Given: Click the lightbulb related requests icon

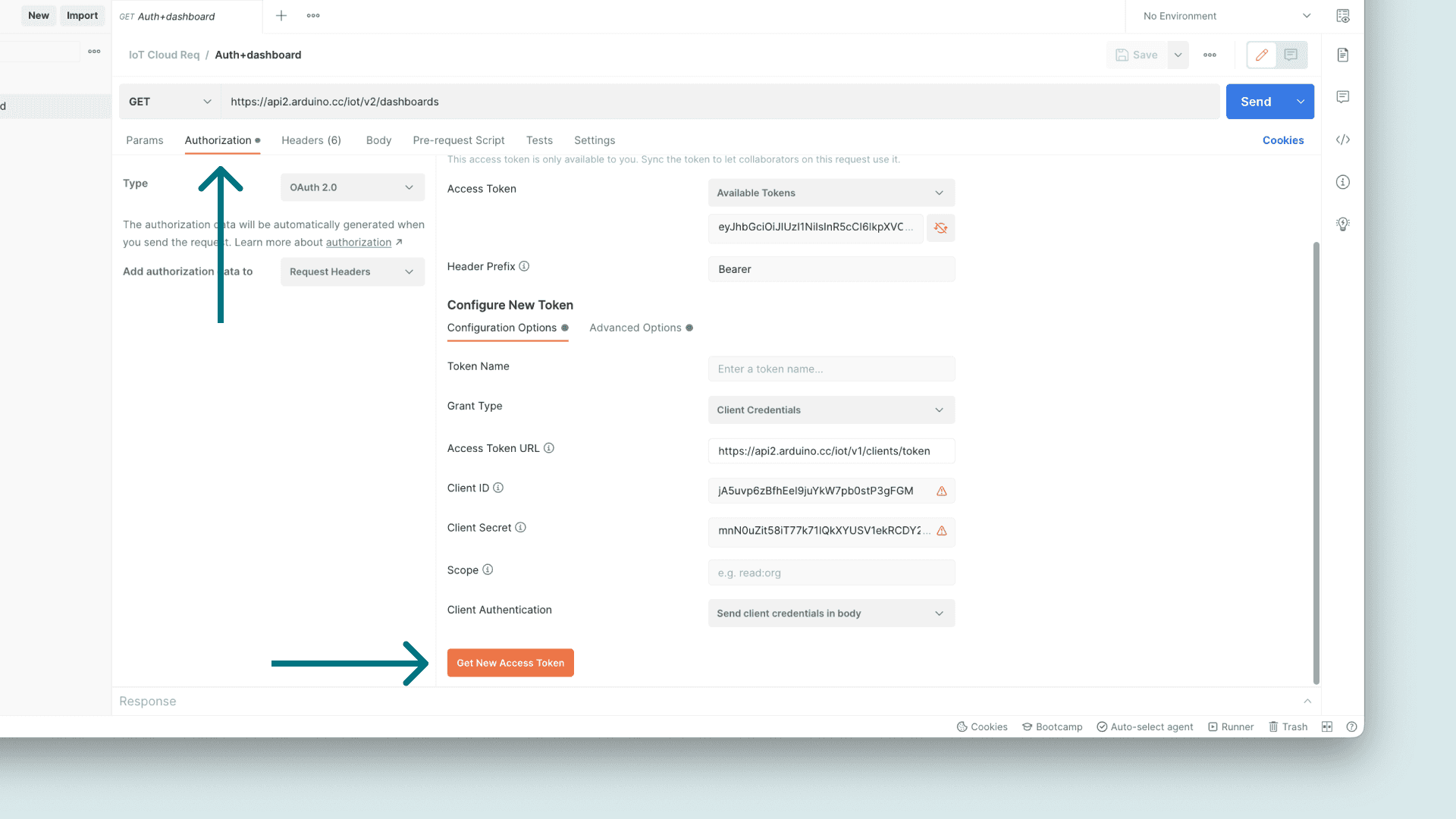Looking at the screenshot, I should point(1343,224).
